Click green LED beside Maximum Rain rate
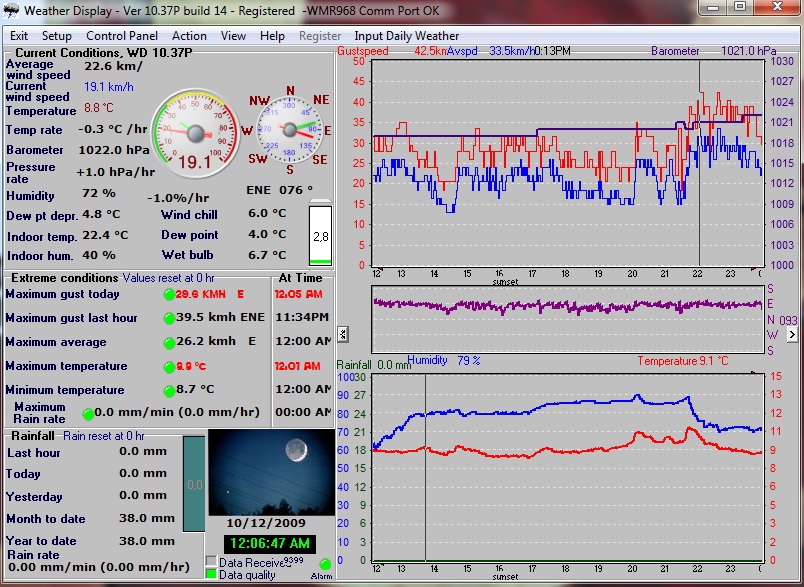 [x=88, y=413]
